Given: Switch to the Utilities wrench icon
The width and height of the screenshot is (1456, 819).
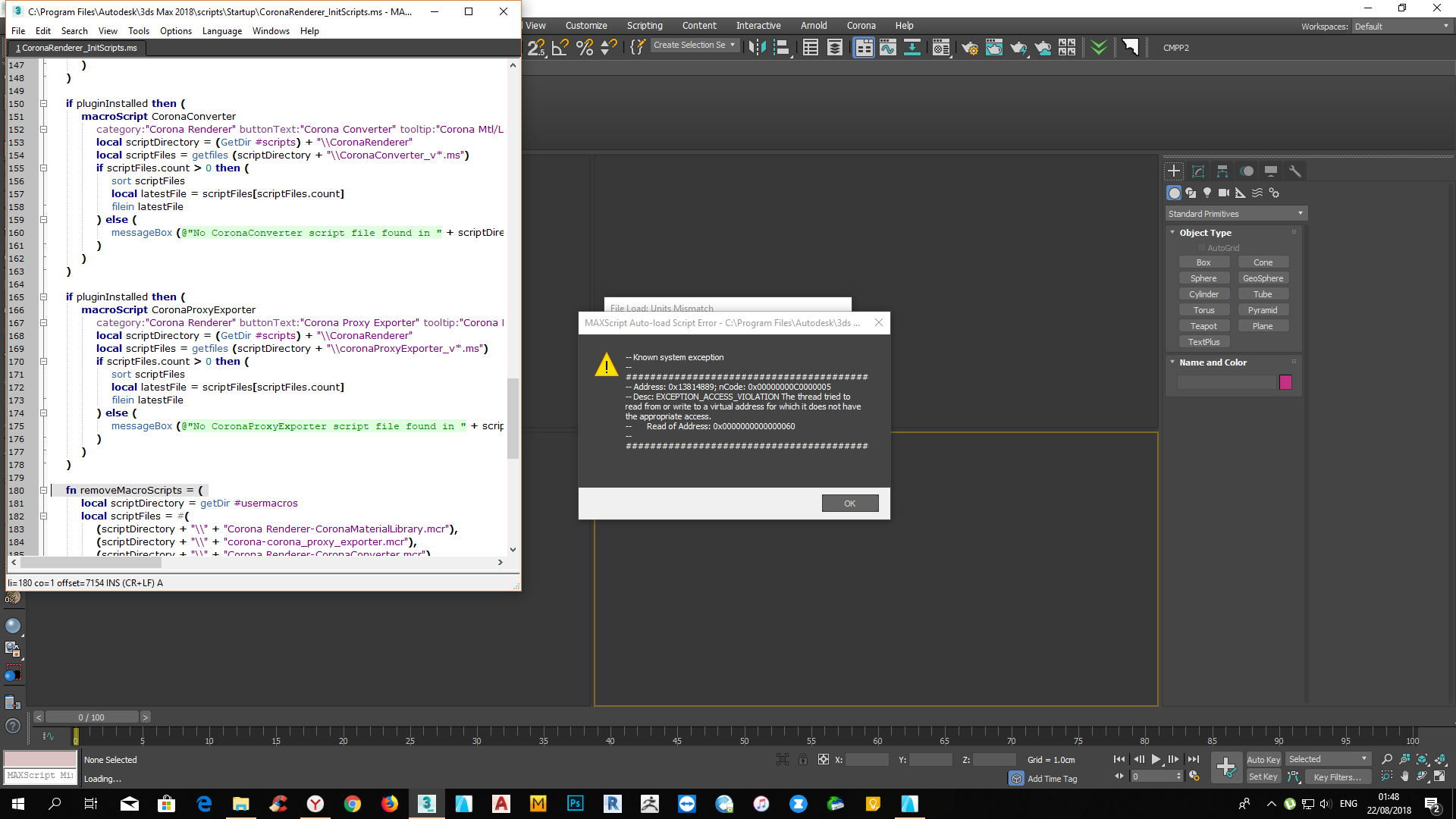Looking at the screenshot, I should point(1295,171).
